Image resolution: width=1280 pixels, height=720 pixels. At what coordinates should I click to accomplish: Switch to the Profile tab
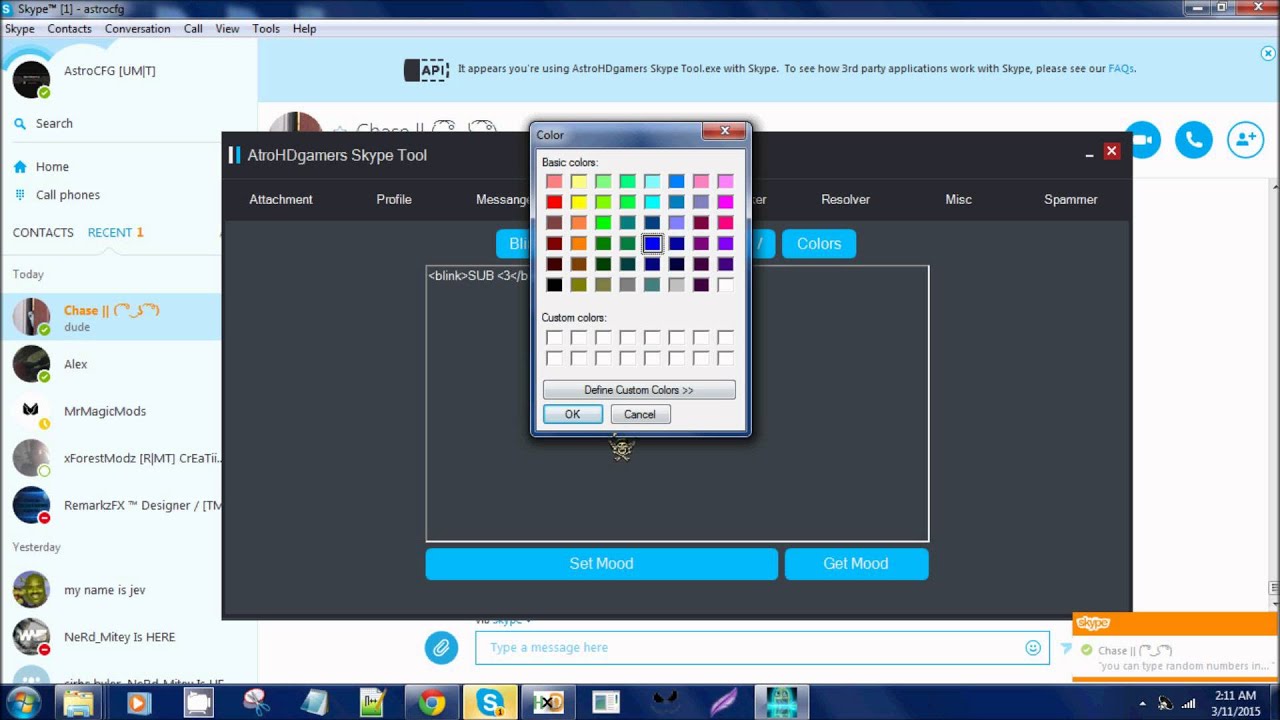pyautogui.click(x=394, y=199)
